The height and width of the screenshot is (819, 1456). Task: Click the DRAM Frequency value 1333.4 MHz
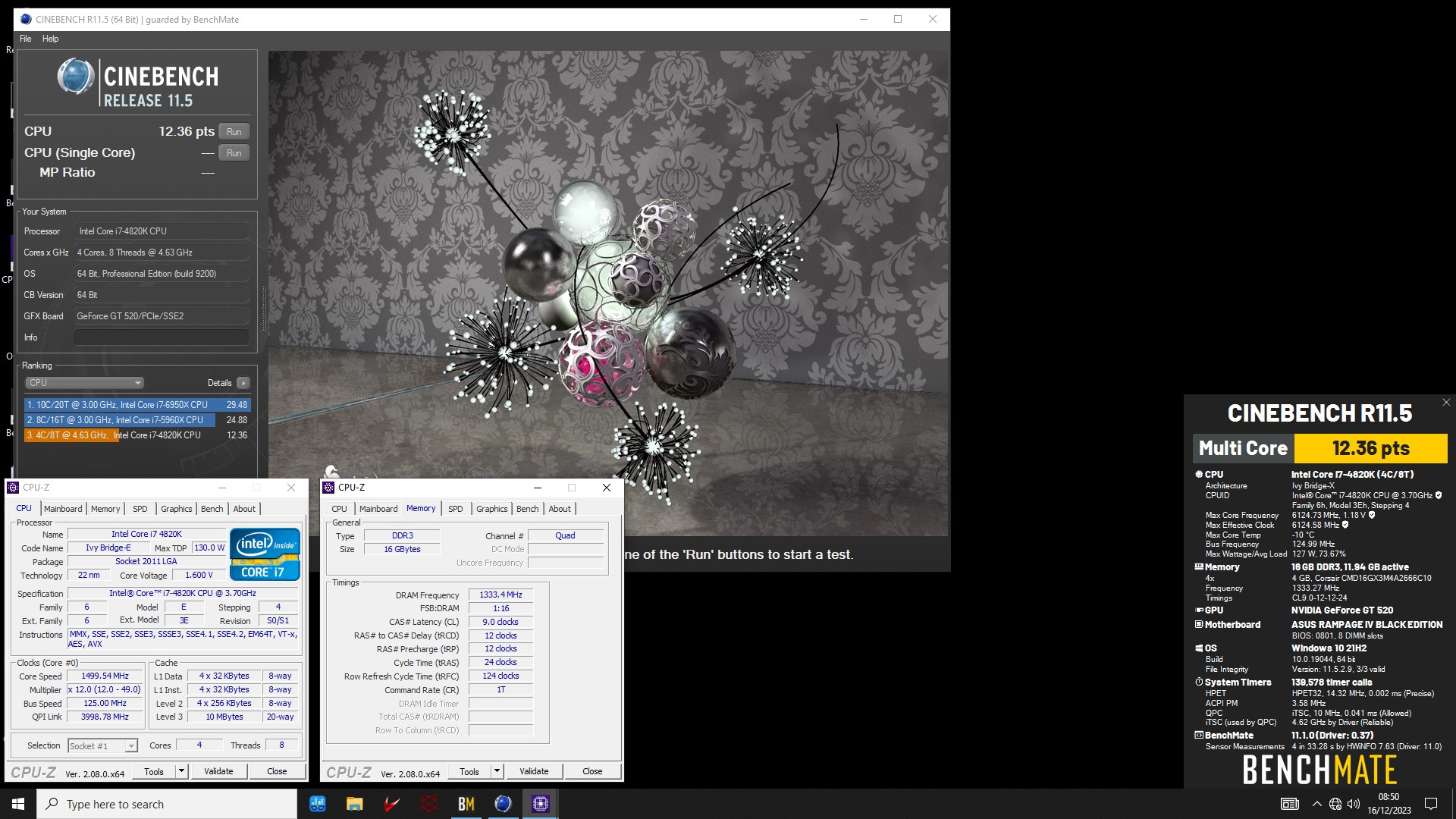(500, 595)
